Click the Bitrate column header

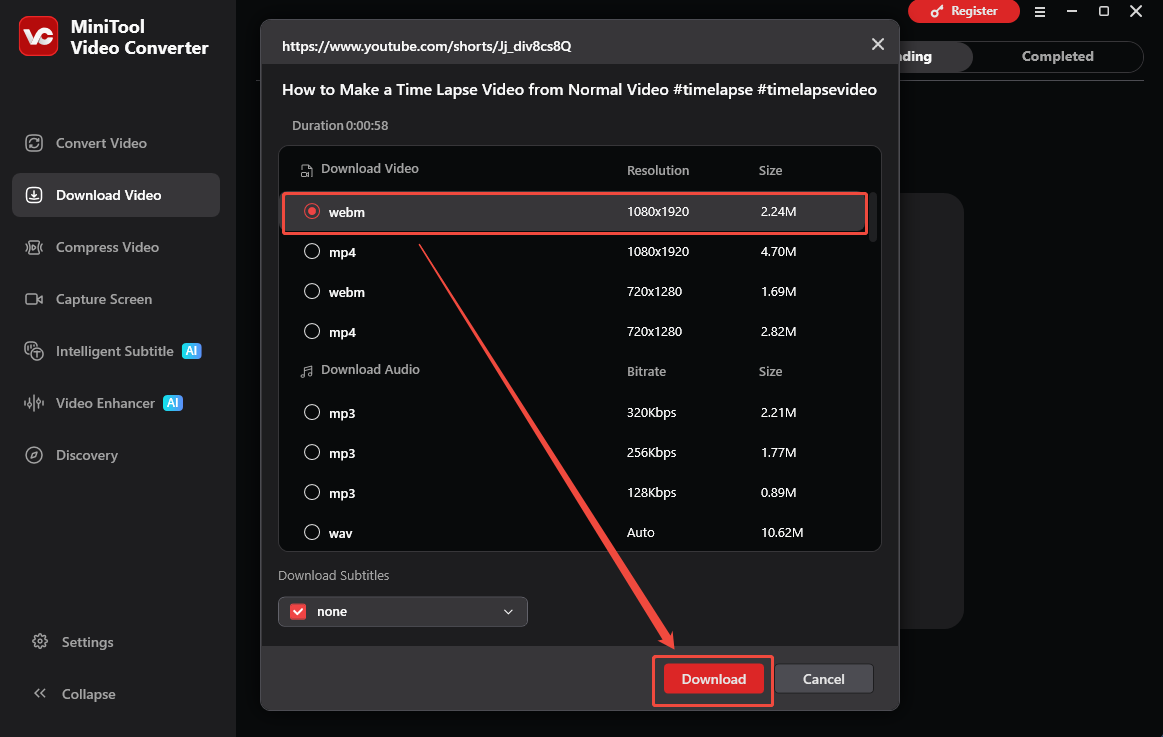click(x=646, y=371)
